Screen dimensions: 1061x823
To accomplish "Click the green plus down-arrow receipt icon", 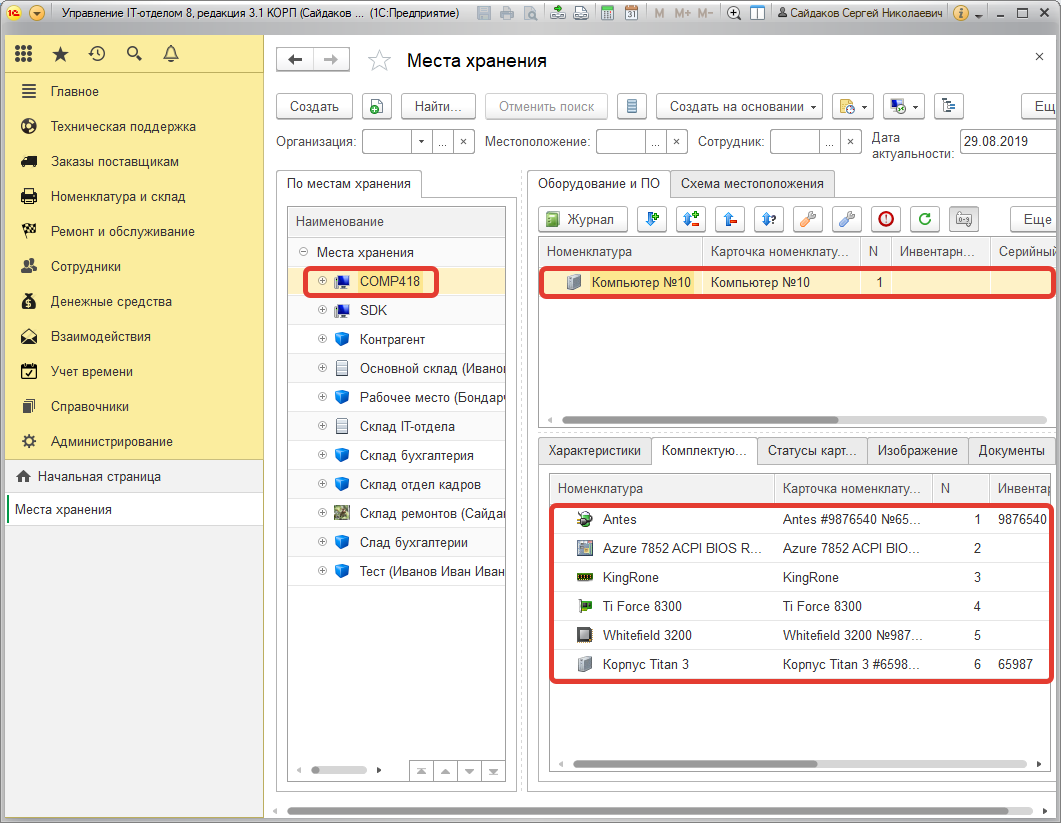I will 652,219.
